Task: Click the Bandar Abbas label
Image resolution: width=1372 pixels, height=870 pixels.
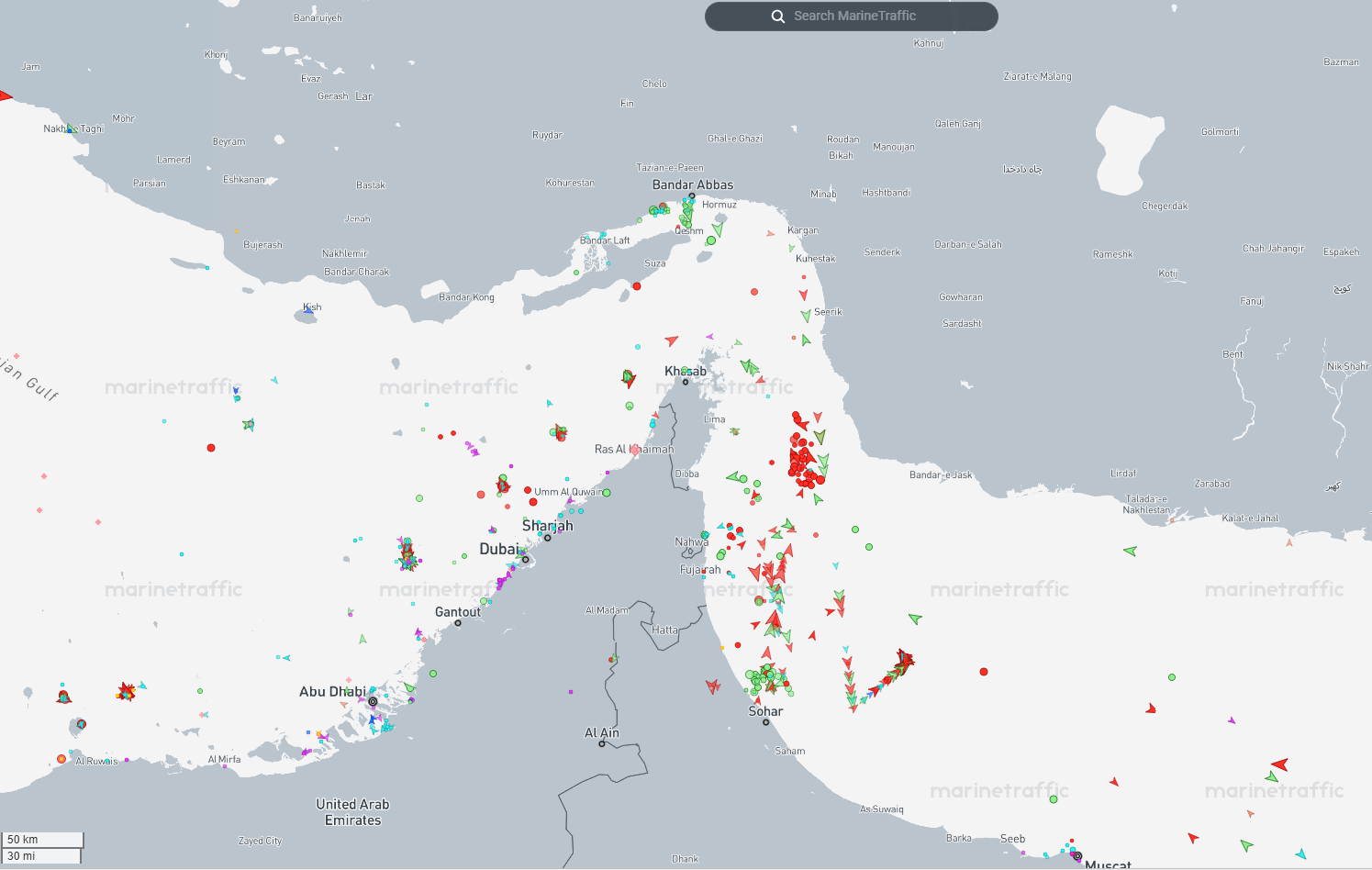Action: (x=693, y=184)
